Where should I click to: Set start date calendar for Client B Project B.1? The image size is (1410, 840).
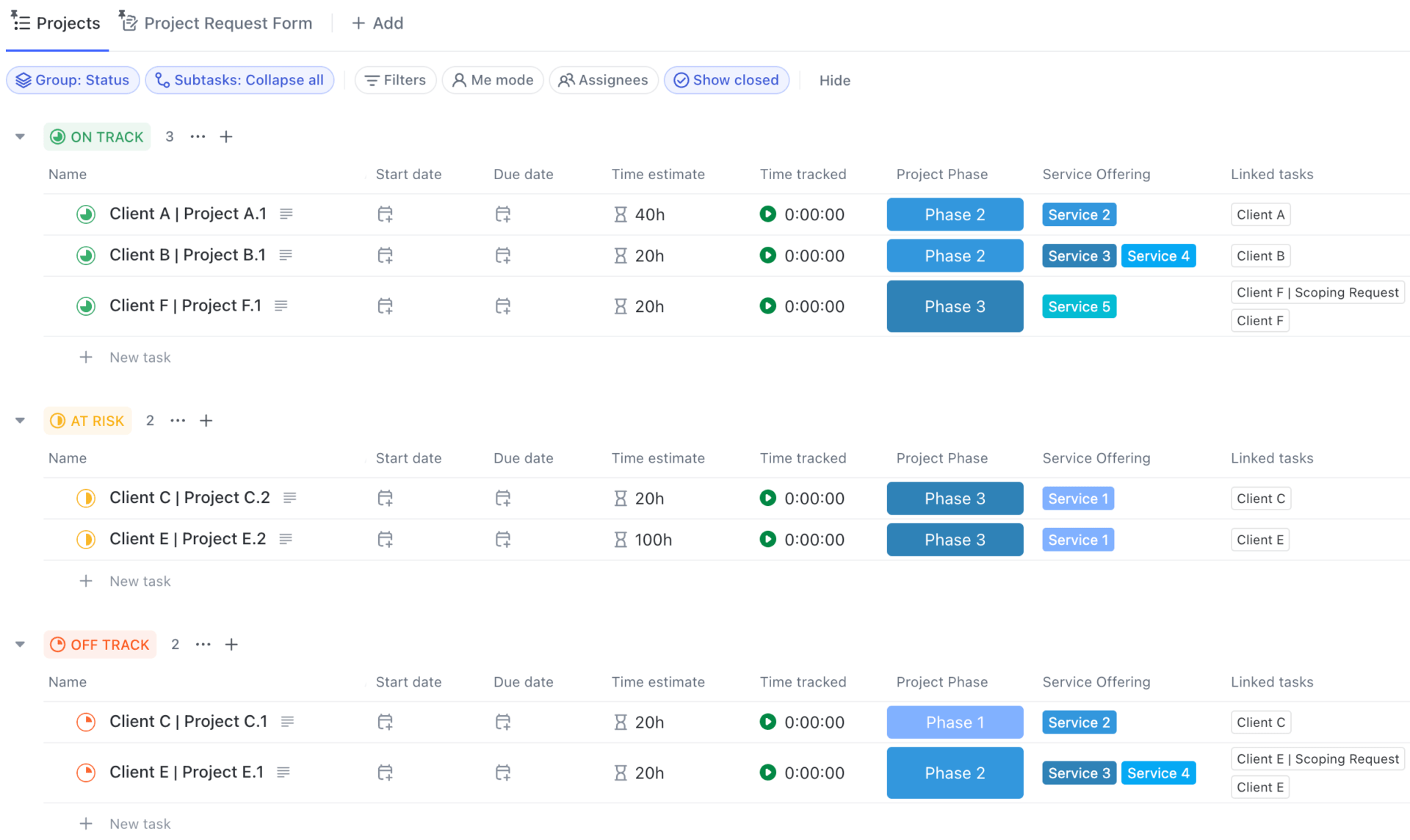(385, 256)
